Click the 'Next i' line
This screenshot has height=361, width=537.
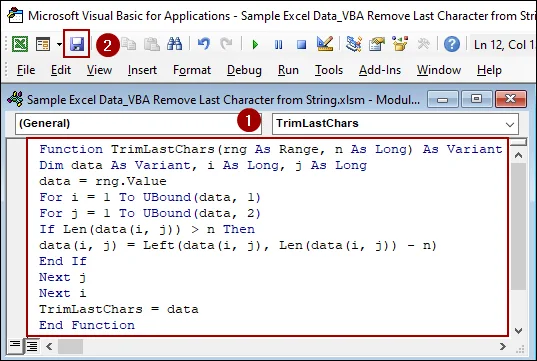pyautogui.click(x=63, y=293)
